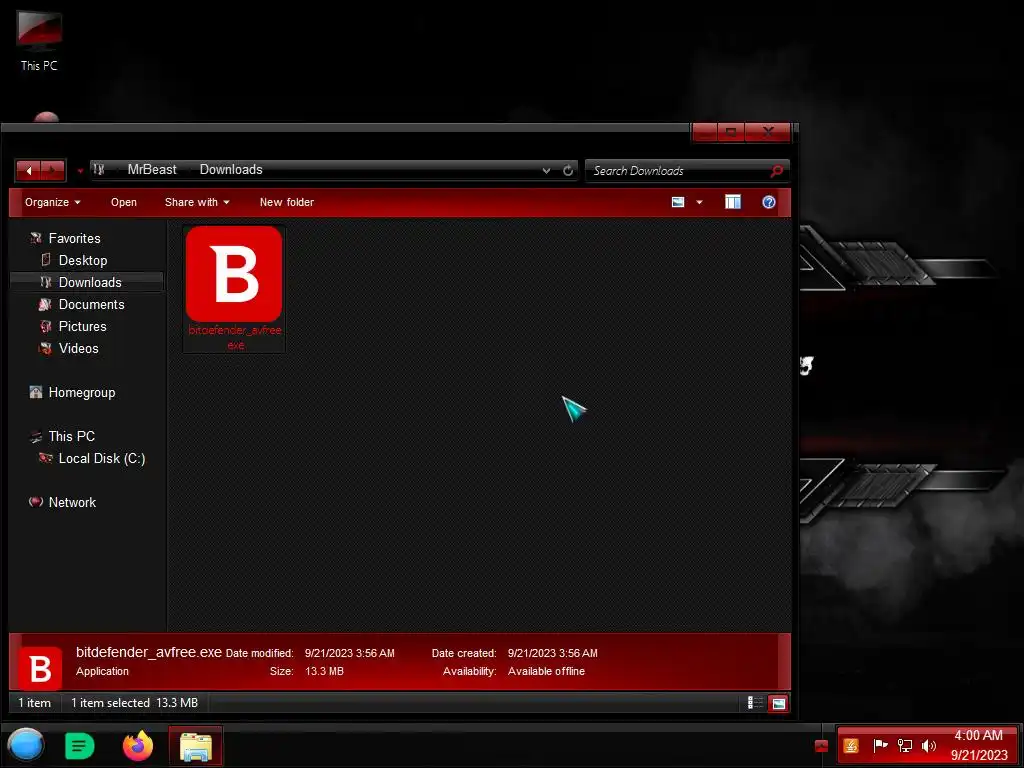Click Available offline text

pos(546,671)
